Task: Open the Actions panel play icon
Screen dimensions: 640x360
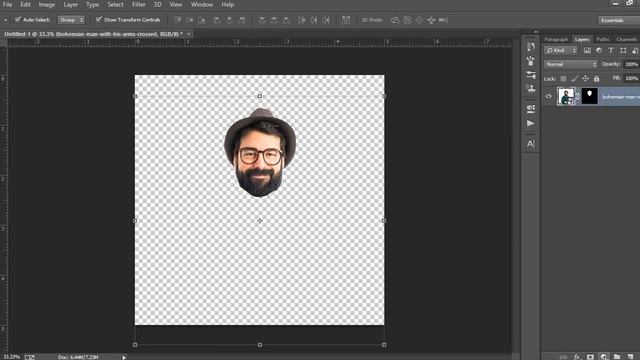Action: coord(531,123)
